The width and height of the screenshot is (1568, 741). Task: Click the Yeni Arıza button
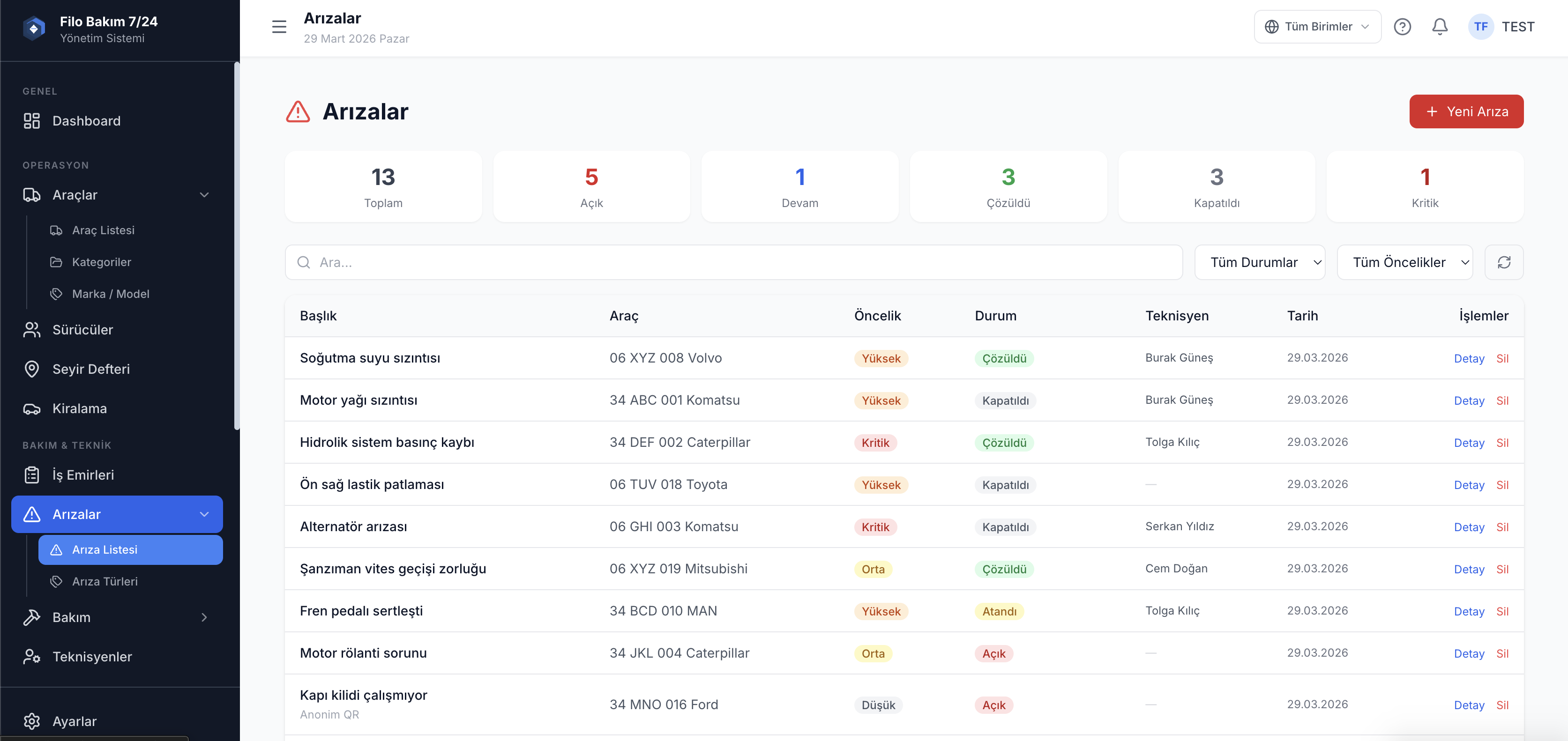tap(1466, 111)
